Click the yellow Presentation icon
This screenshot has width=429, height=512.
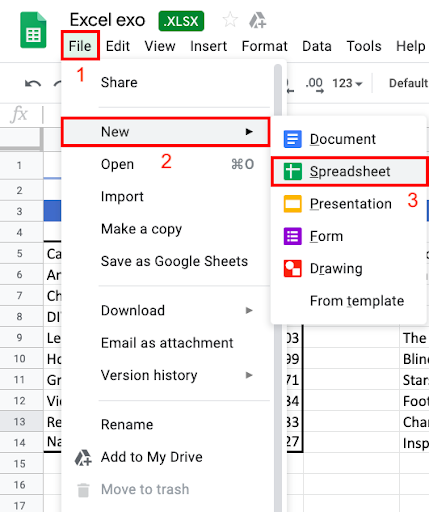click(x=292, y=204)
